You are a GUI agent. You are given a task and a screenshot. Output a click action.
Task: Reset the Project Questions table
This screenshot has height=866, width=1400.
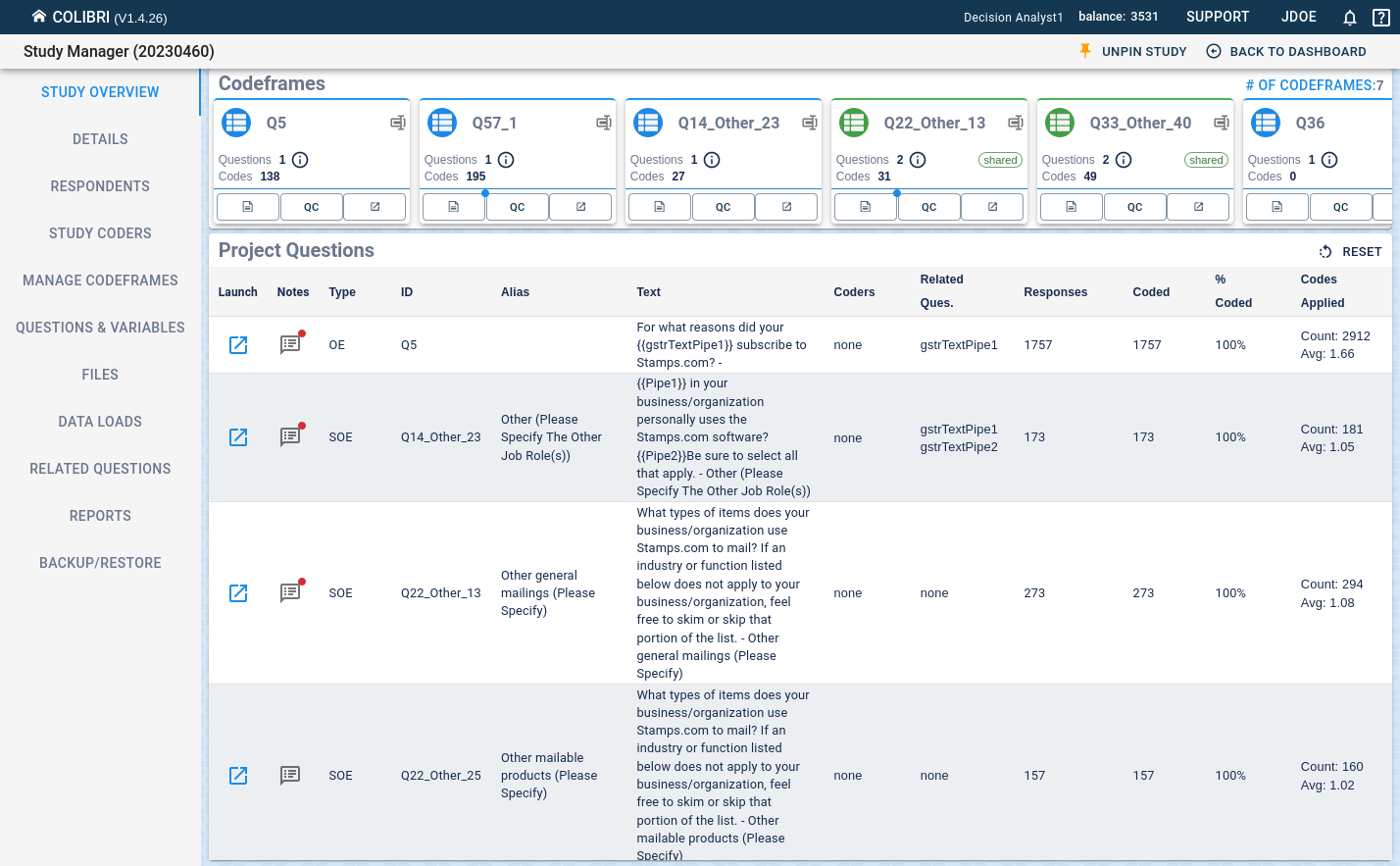(x=1350, y=252)
